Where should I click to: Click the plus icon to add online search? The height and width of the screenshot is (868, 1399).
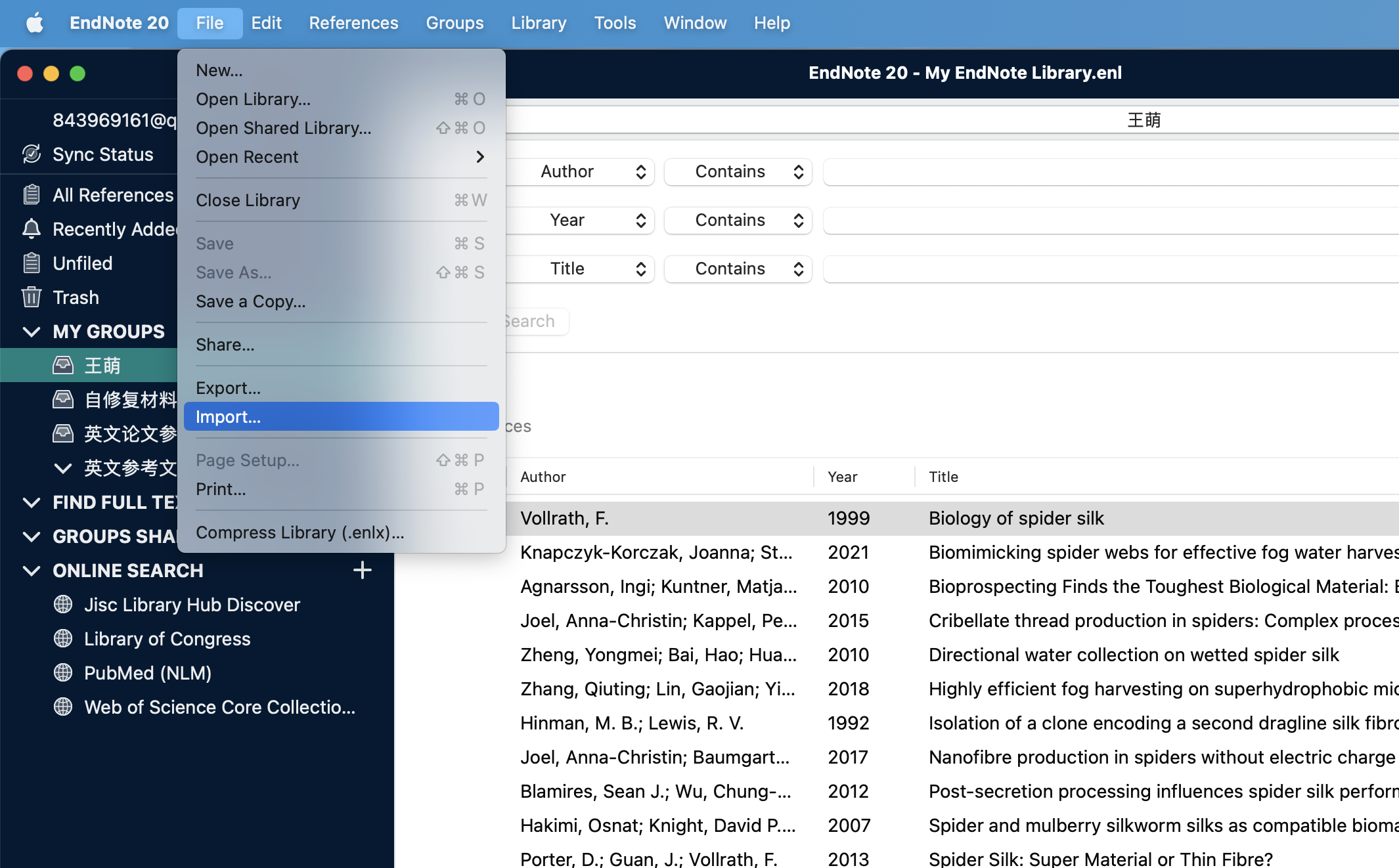tap(363, 570)
